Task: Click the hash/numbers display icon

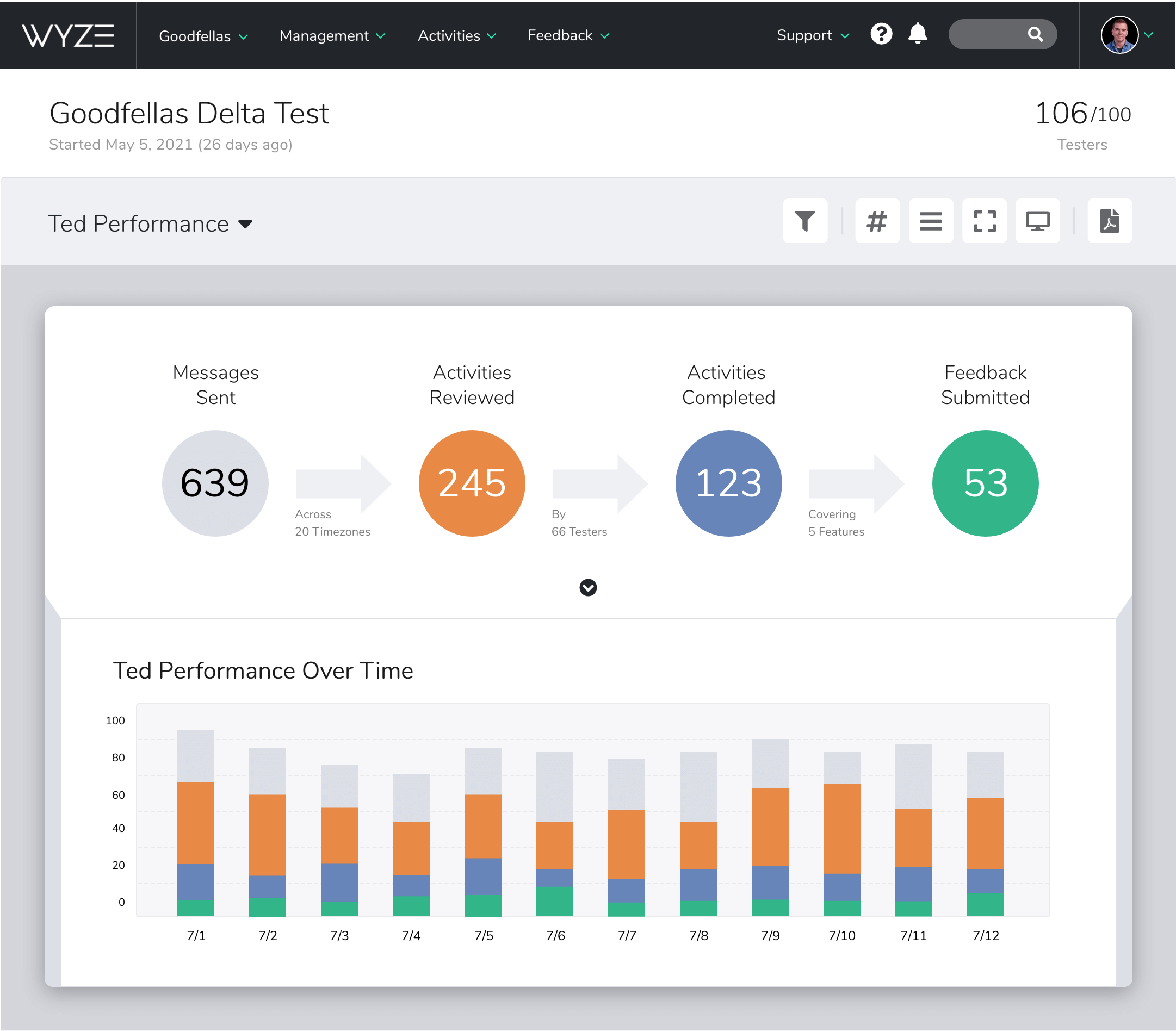Action: pos(876,221)
